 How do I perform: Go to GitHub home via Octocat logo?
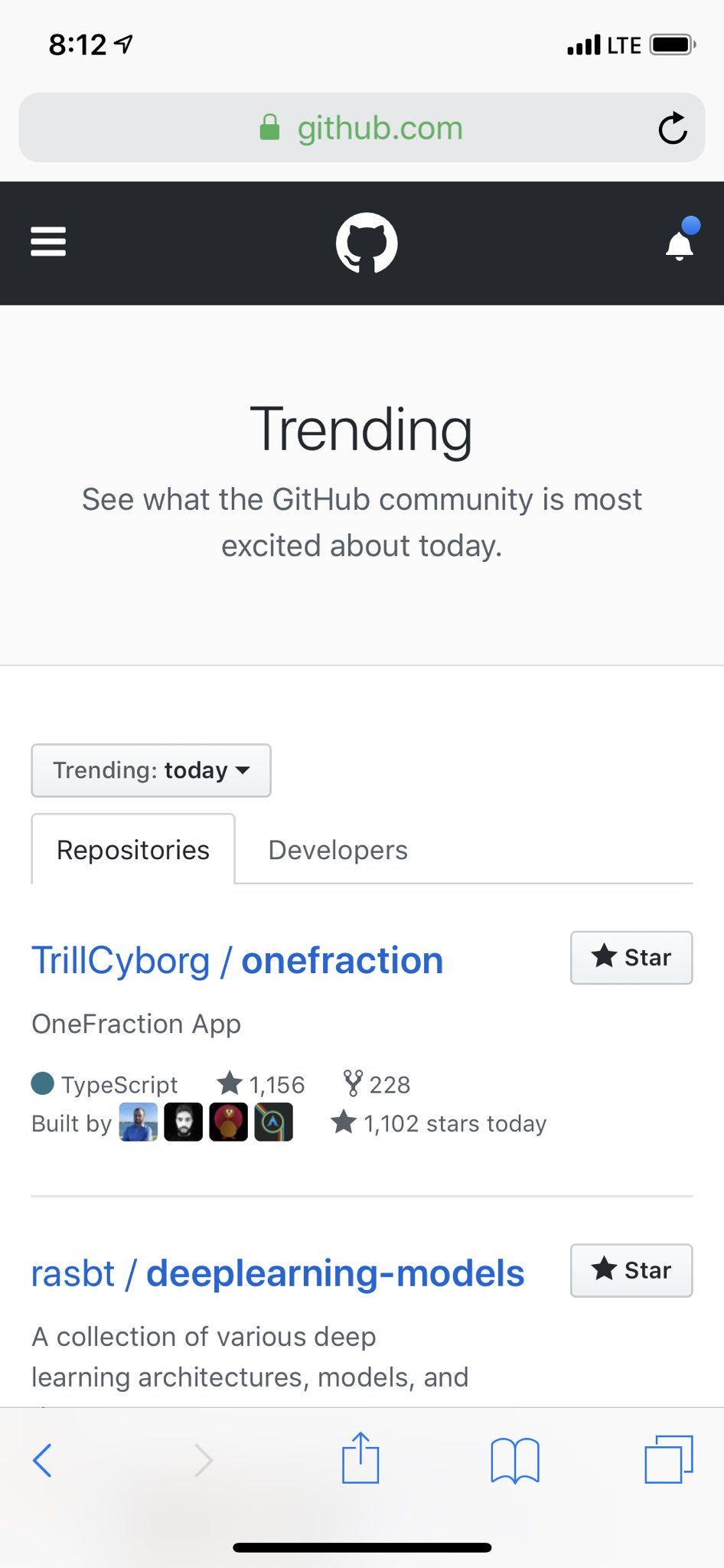tap(367, 243)
